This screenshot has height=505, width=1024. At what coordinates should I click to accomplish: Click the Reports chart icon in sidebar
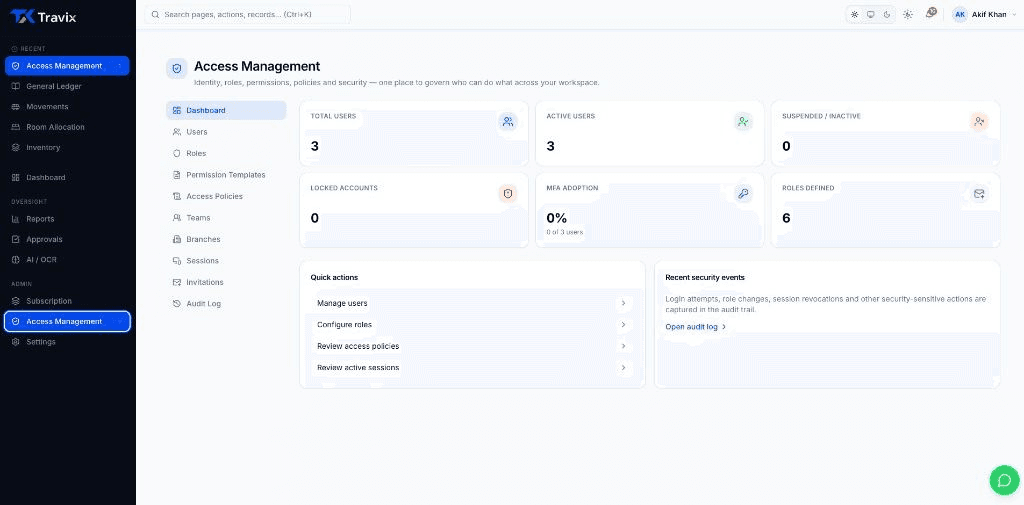(x=16, y=219)
